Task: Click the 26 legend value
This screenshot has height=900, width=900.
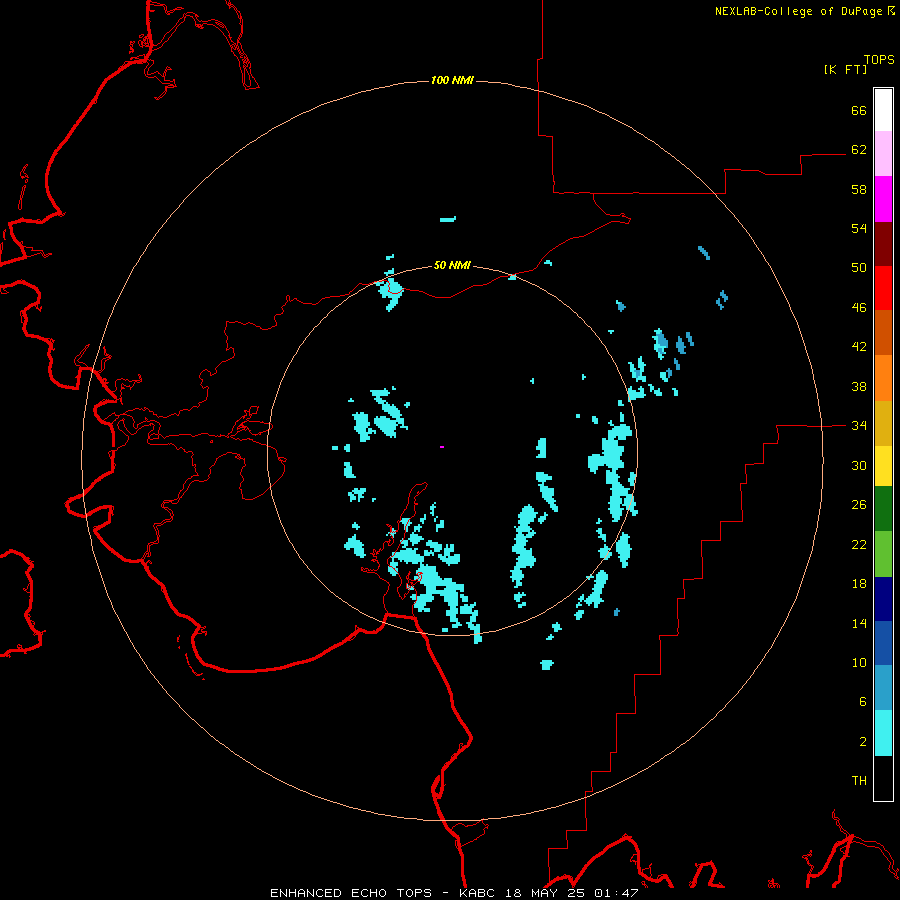Action: point(859,505)
